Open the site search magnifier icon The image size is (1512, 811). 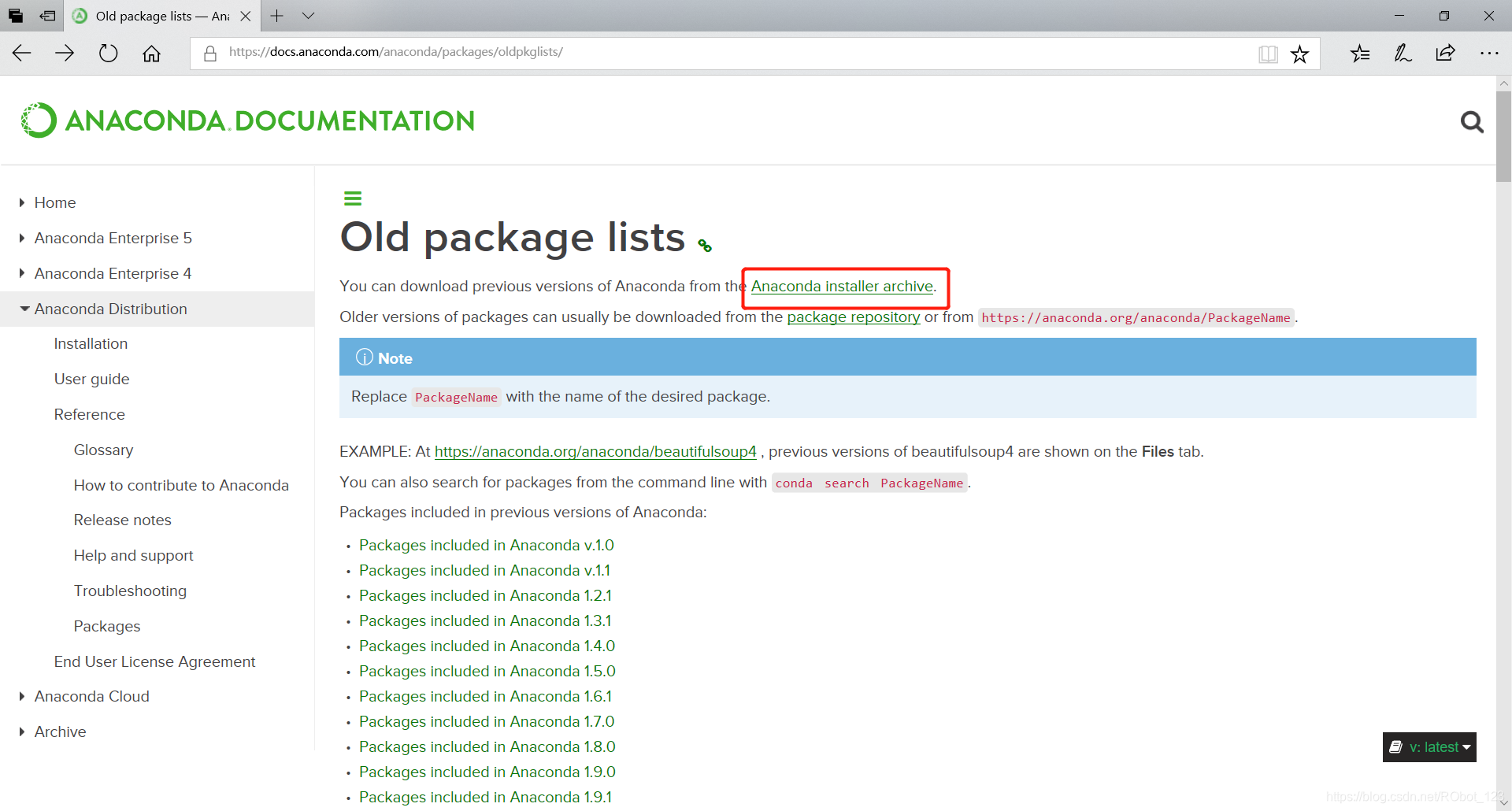point(1472,121)
